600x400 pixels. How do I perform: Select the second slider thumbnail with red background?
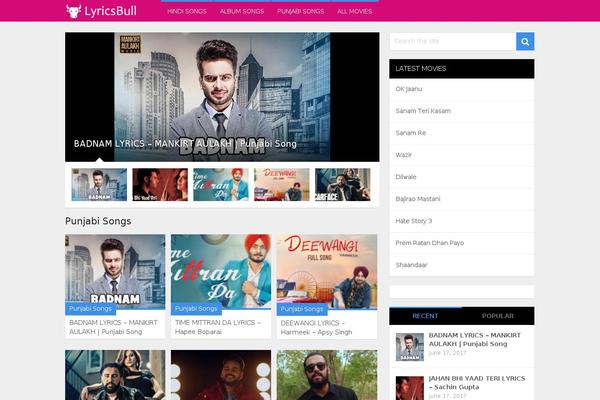pyautogui.click(x=160, y=184)
